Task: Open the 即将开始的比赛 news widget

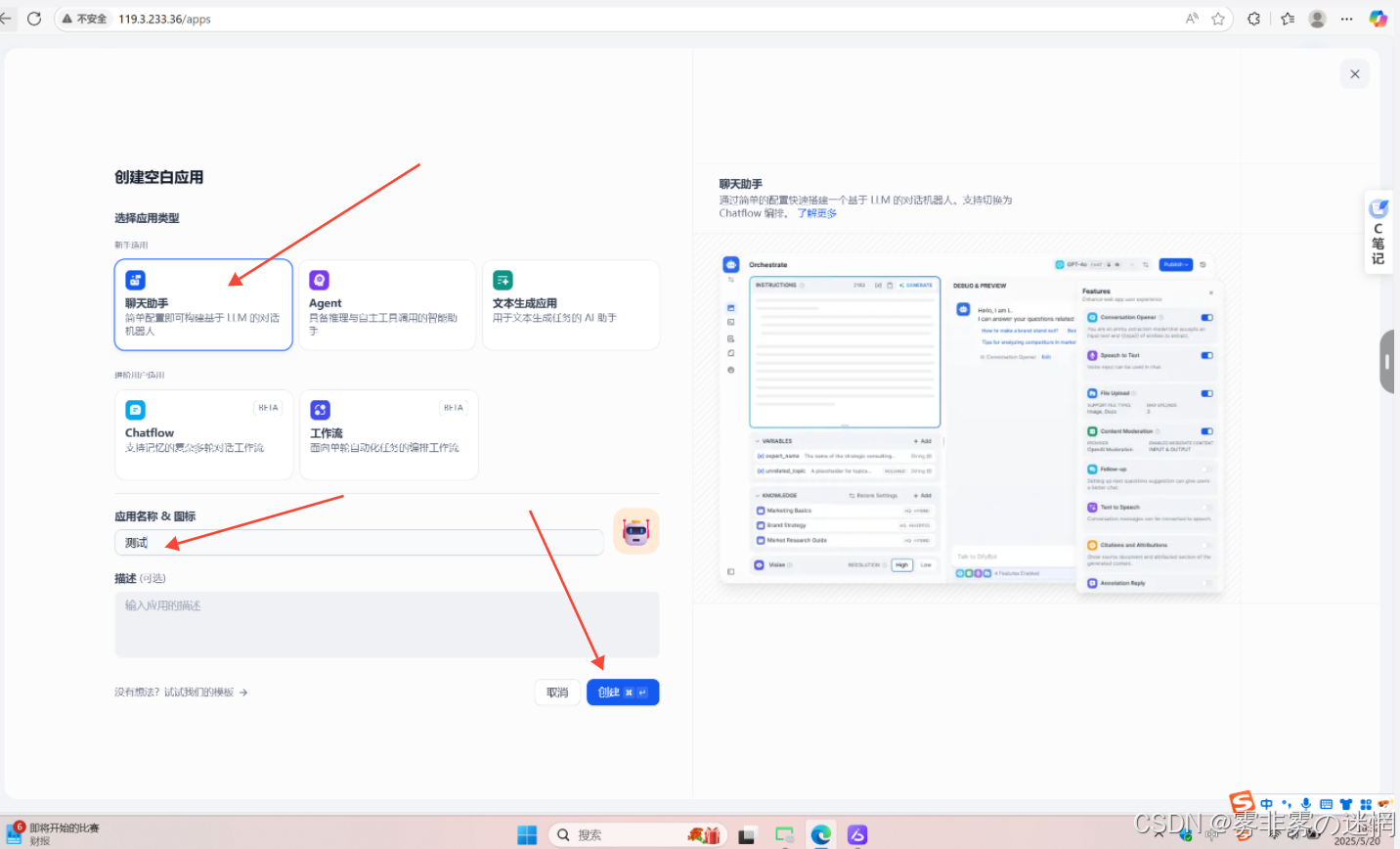Action: click(x=54, y=833)
